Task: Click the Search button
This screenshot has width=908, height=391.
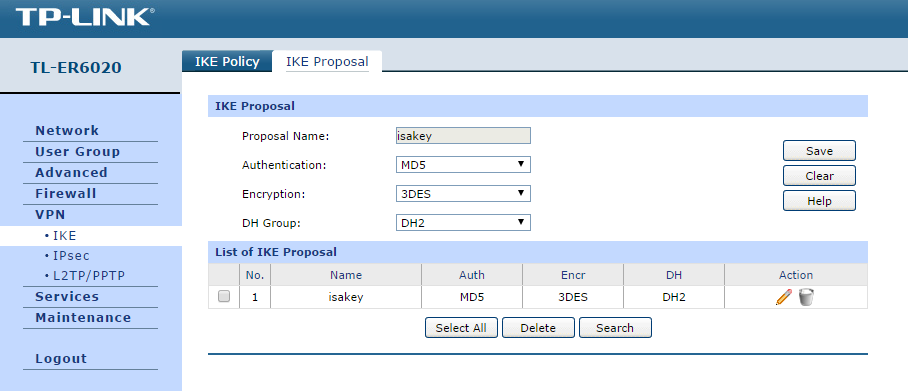Action: 615,328
